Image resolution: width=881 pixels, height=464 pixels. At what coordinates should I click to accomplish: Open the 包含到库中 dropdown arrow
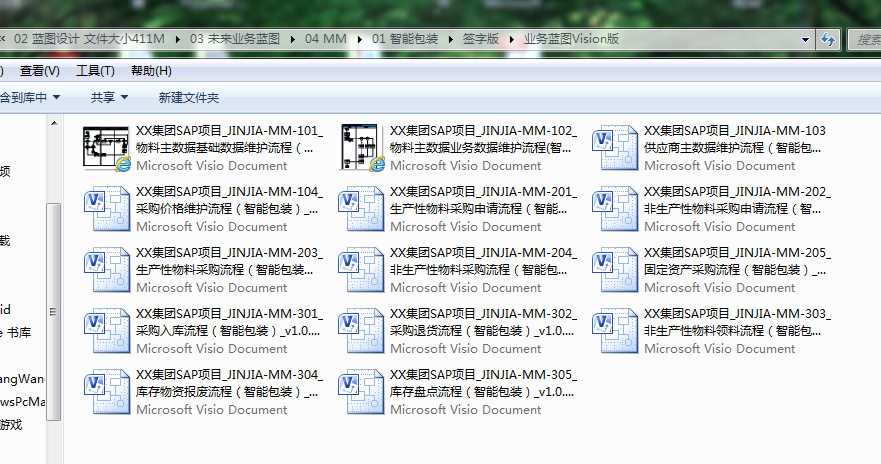click(56, 97)
